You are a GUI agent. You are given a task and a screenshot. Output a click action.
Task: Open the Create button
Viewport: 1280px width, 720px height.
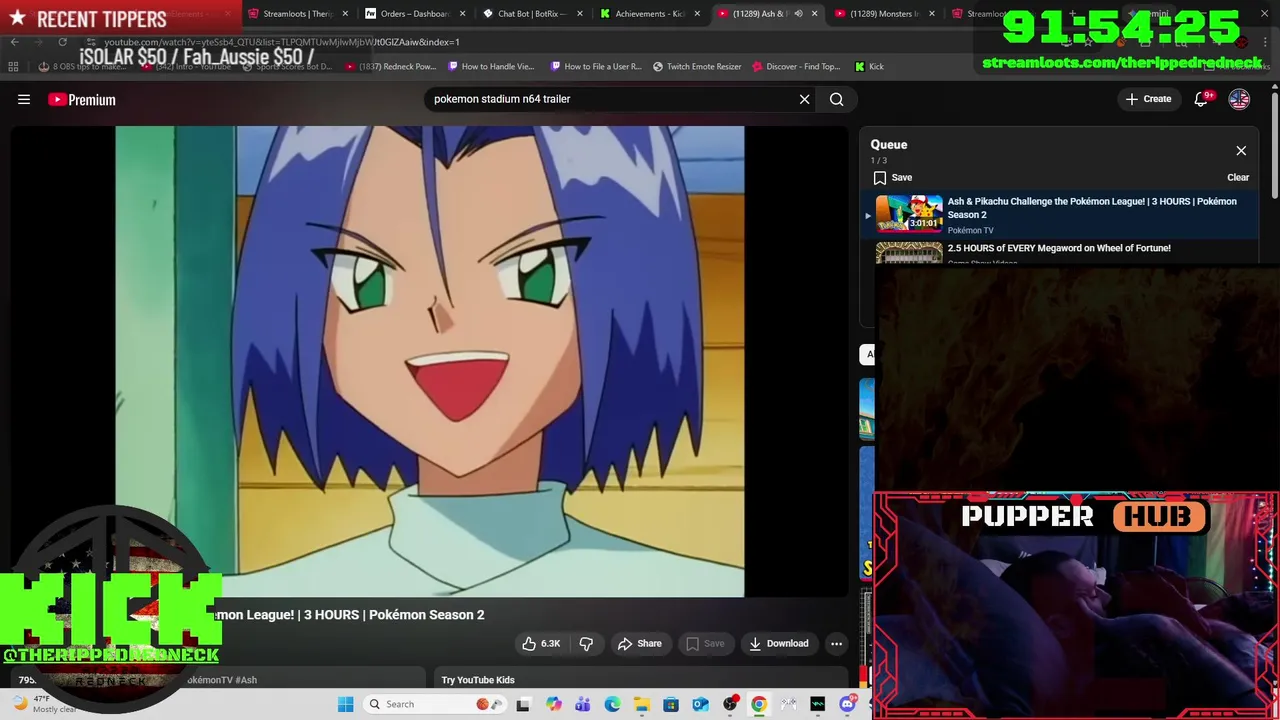coord(1148,99)
